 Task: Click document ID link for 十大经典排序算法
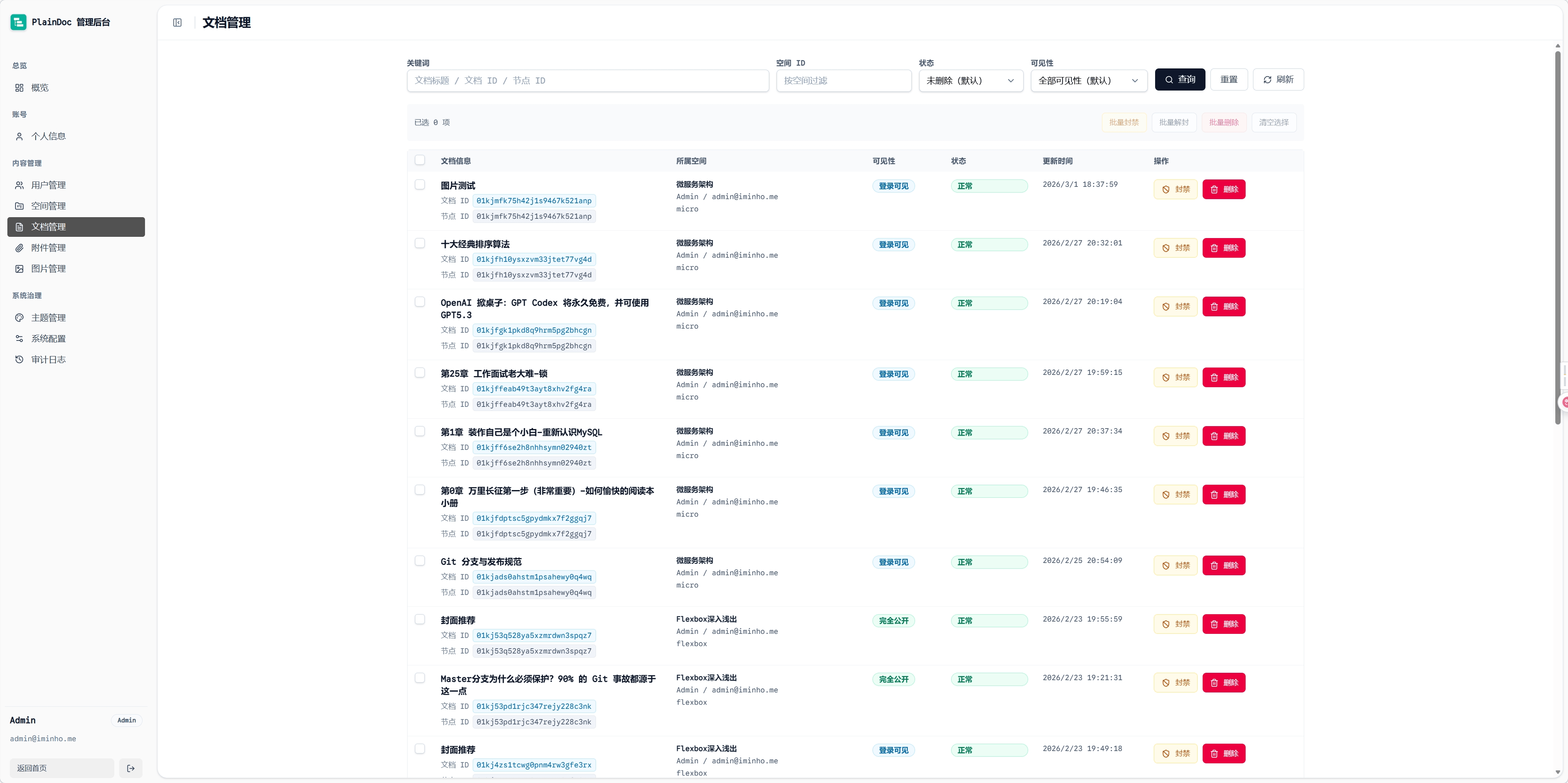(534, 259)
